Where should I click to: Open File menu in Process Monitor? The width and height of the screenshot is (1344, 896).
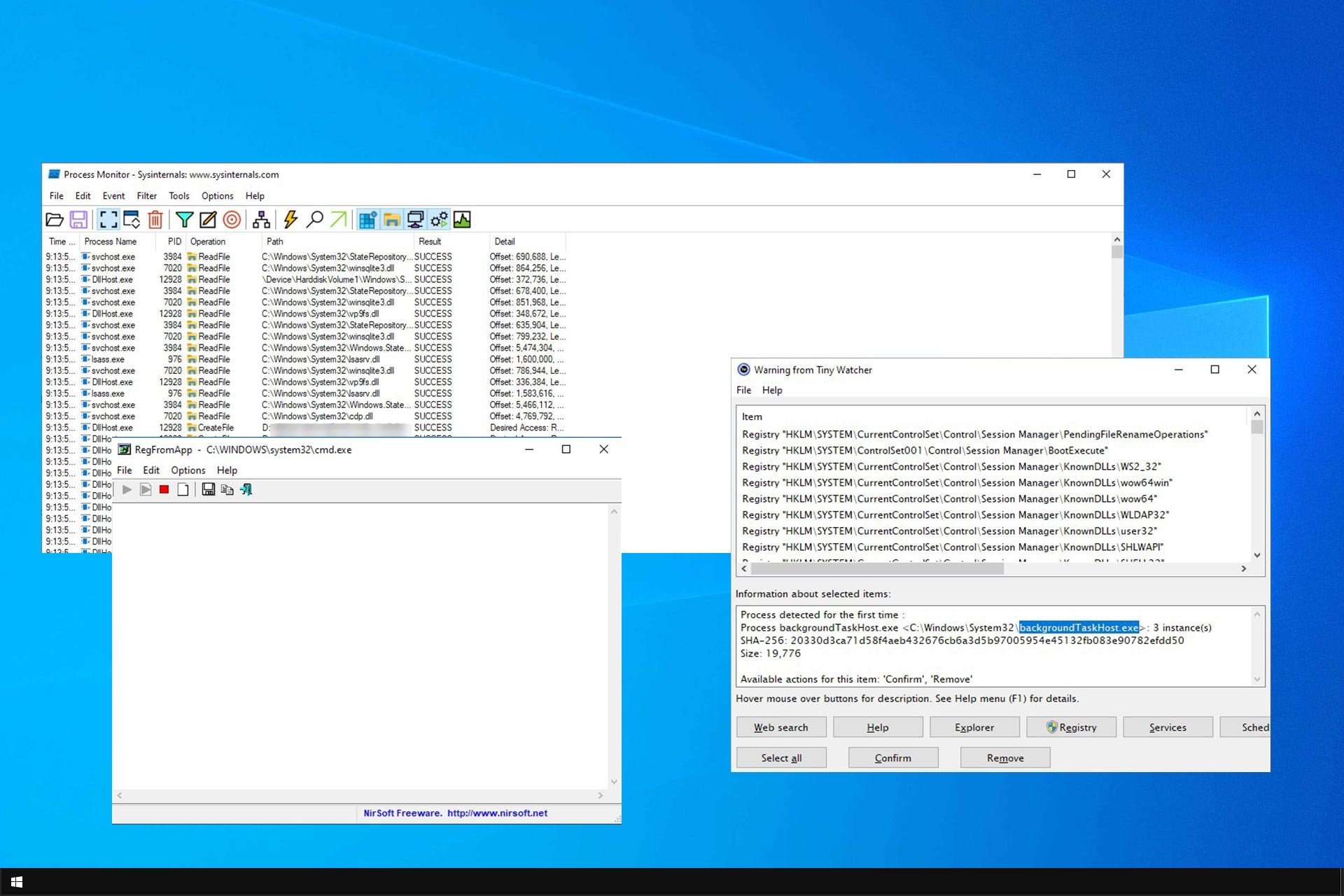(x=56, y=196)
